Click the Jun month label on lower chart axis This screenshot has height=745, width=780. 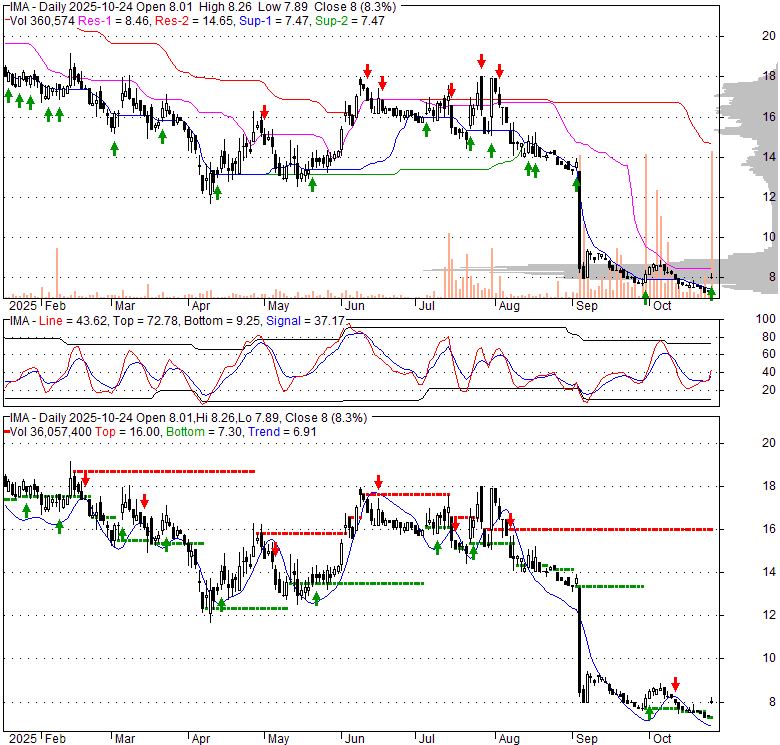point(355,738)
